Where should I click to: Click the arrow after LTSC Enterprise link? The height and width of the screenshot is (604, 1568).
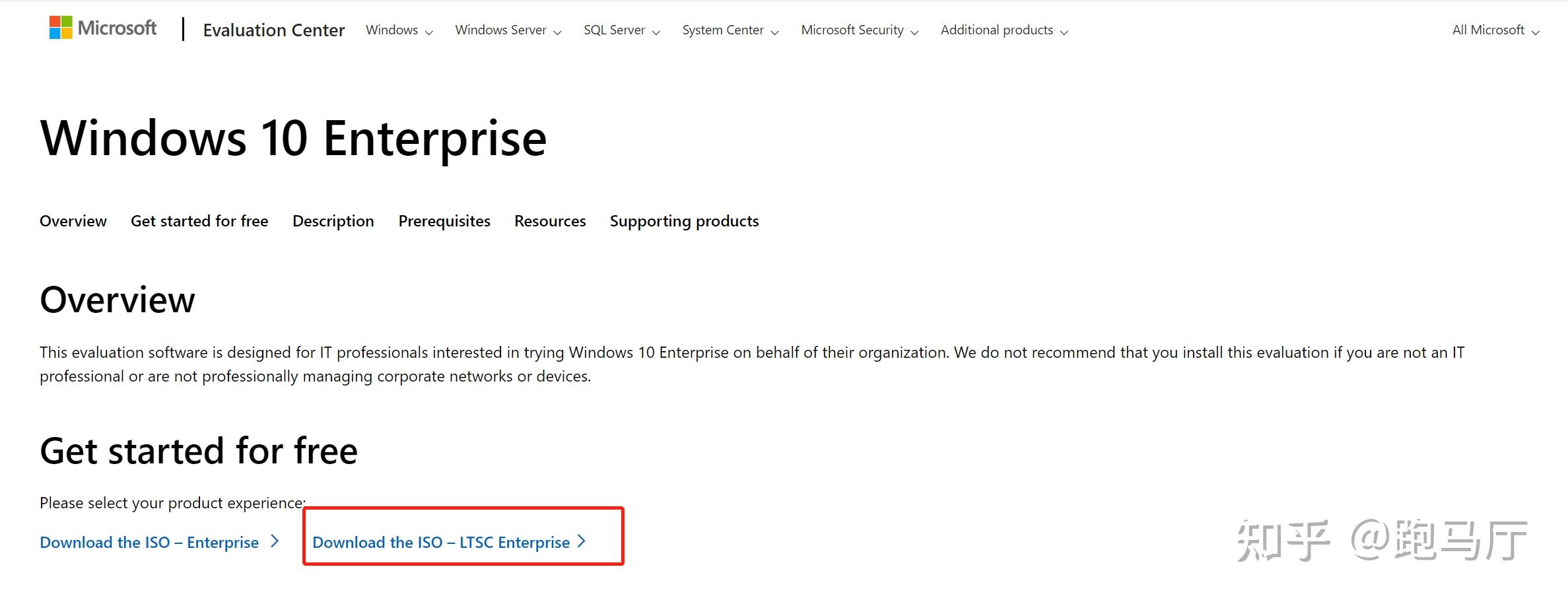(x=582, y=541)
